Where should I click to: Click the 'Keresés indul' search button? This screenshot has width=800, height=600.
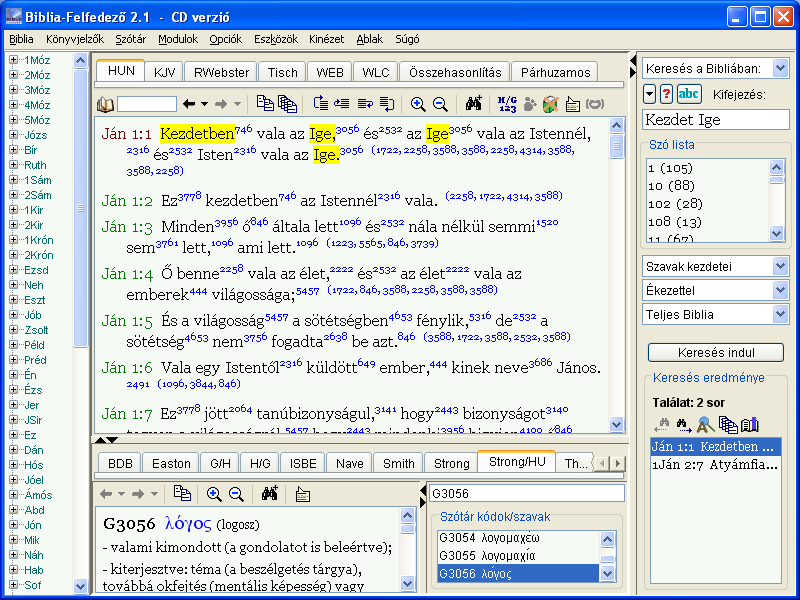pyautogui.click(x=716, y=353)
